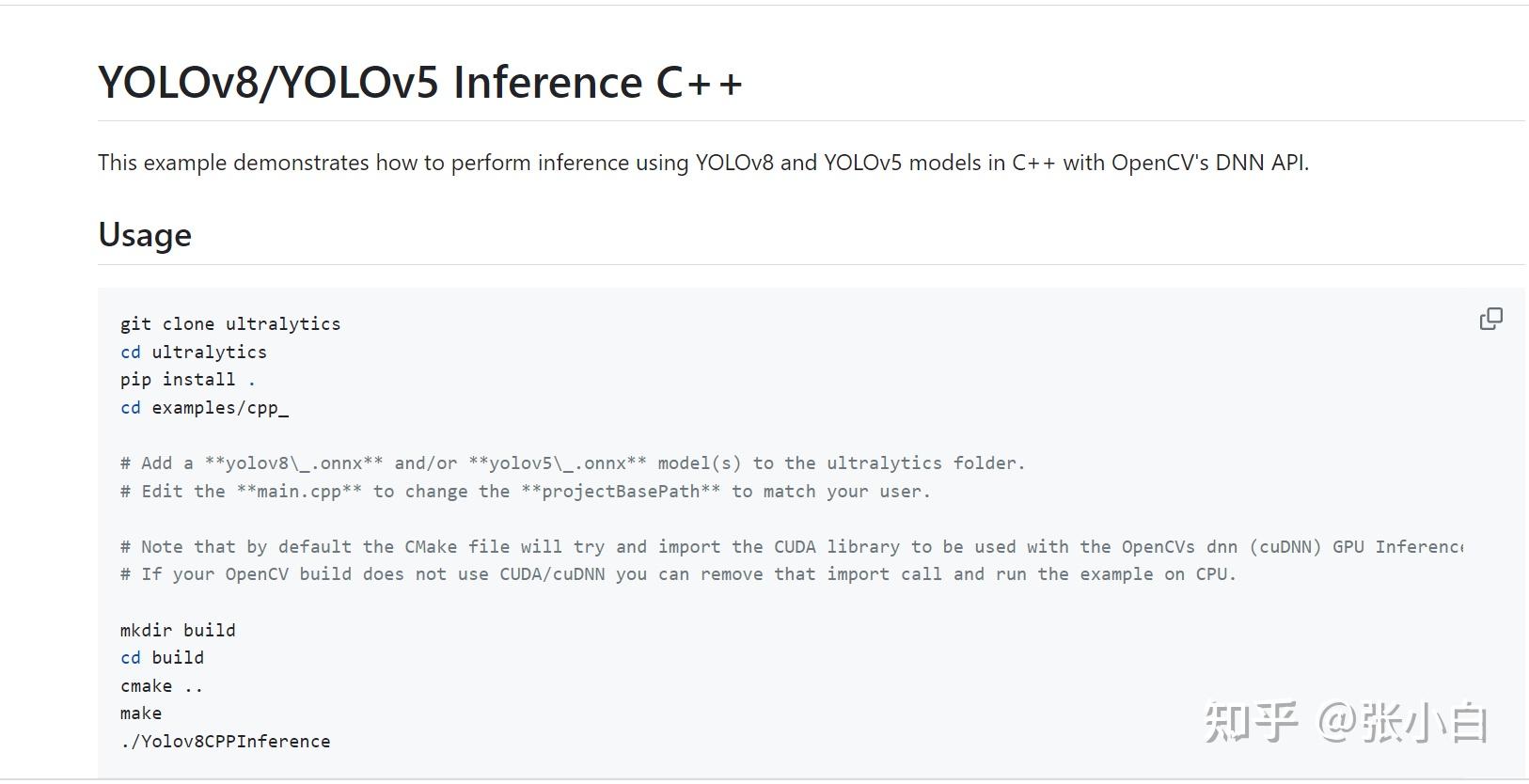Click the main.cpp comment line
The width and height of the screenshot is (1529, 784).
click(526, 491)
